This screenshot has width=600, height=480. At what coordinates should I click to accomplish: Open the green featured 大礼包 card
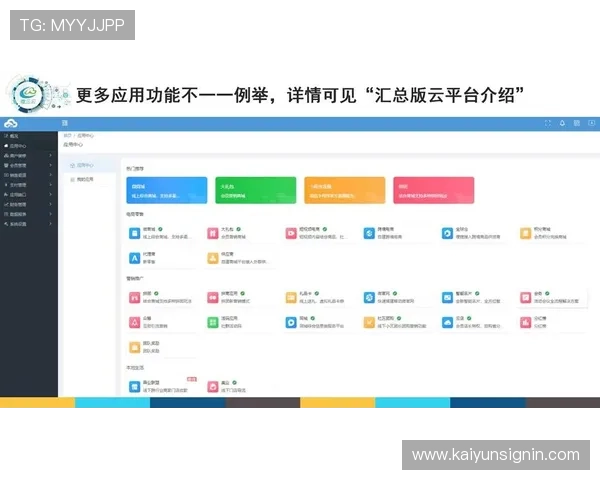pyautogui.click(x=256, y=190)
